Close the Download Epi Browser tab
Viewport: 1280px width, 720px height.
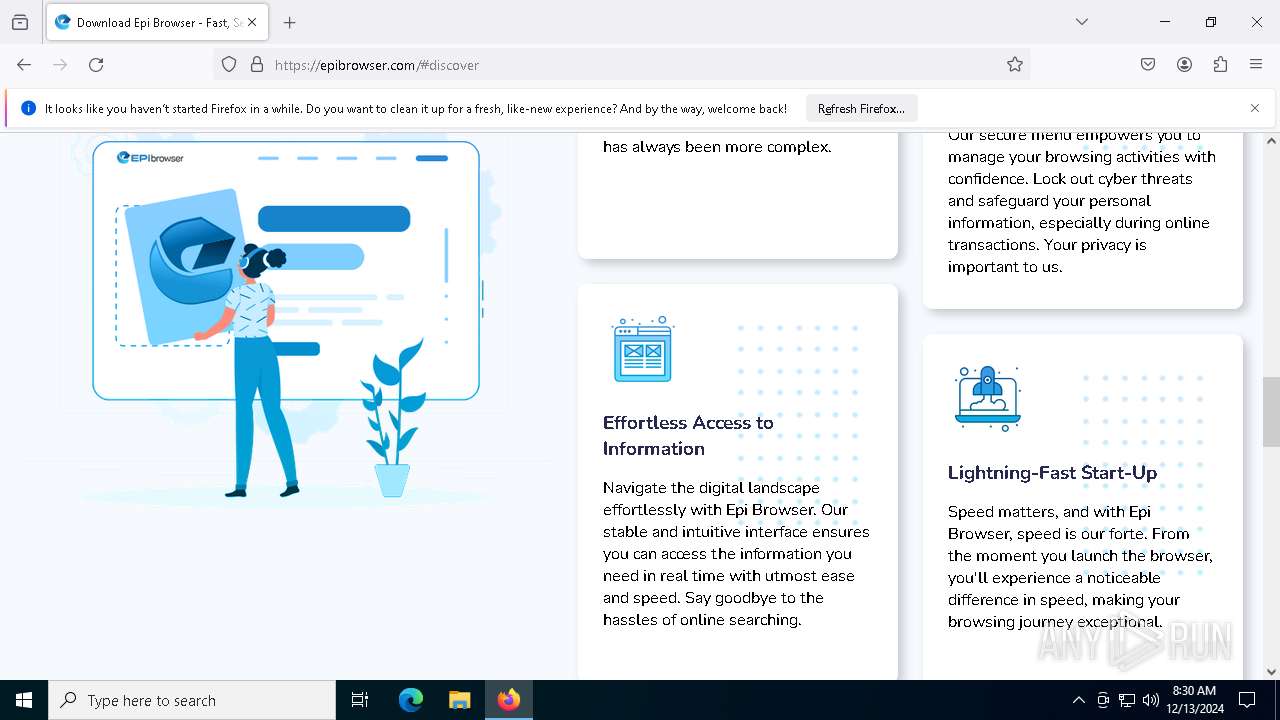coord(252,22)
